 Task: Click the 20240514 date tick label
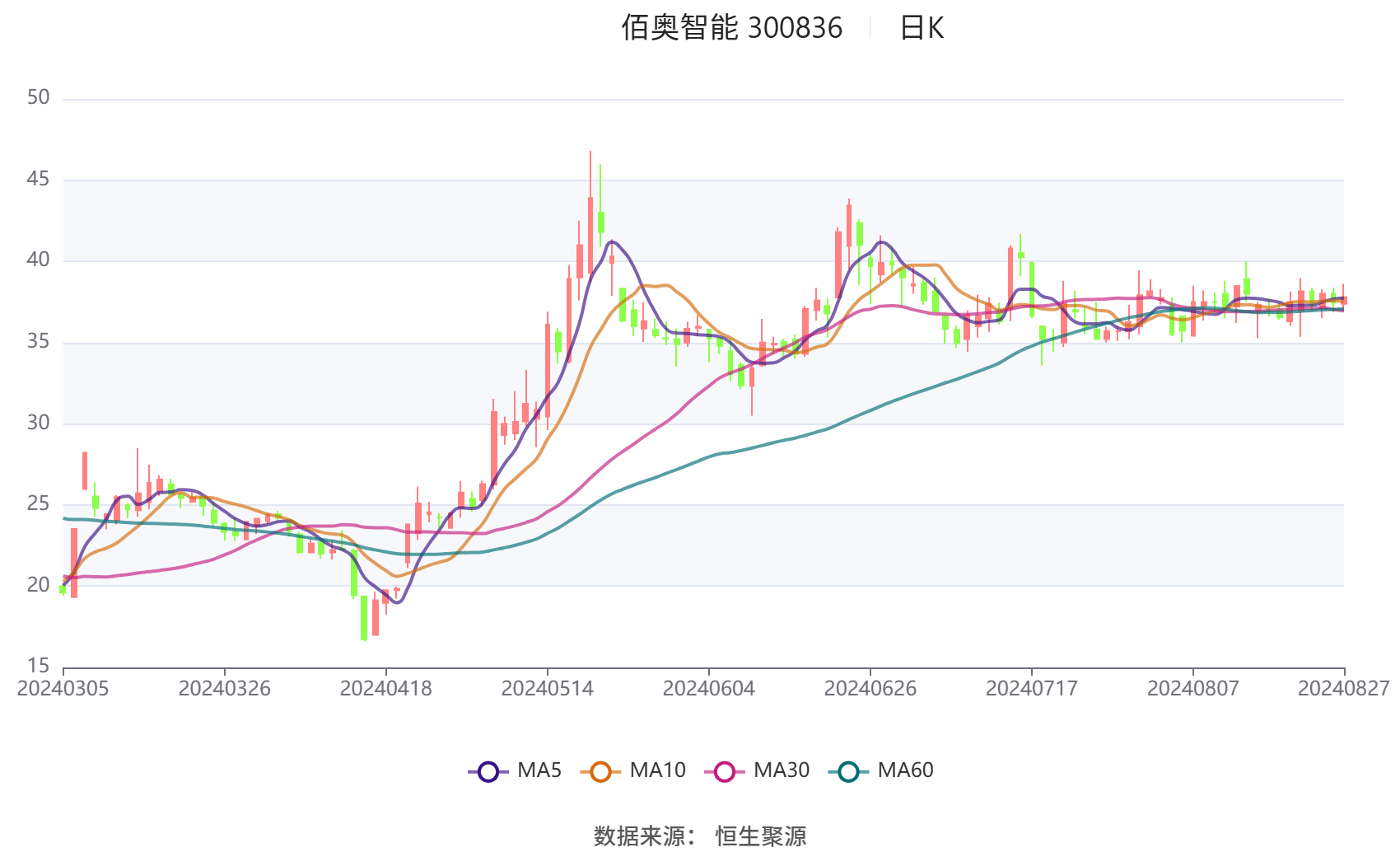tap(547, 689)
